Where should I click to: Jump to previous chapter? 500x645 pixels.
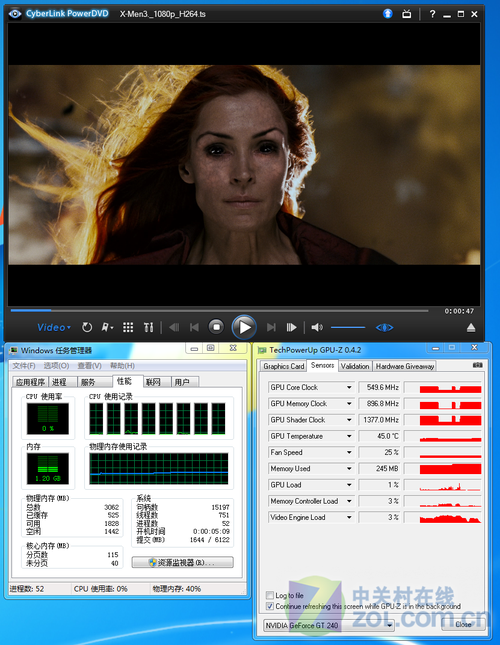coord(194,327)
